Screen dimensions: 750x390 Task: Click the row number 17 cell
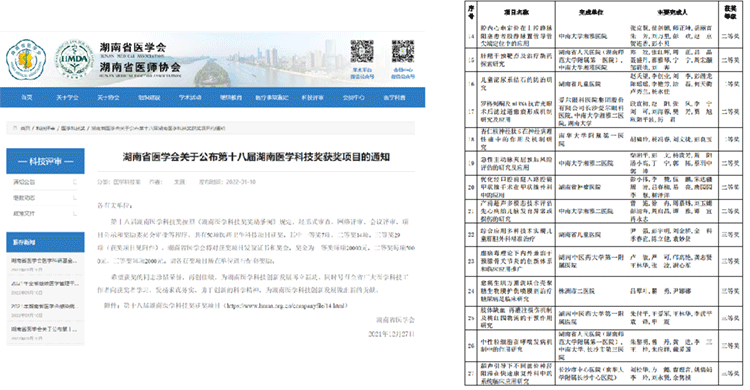point(471,111)
